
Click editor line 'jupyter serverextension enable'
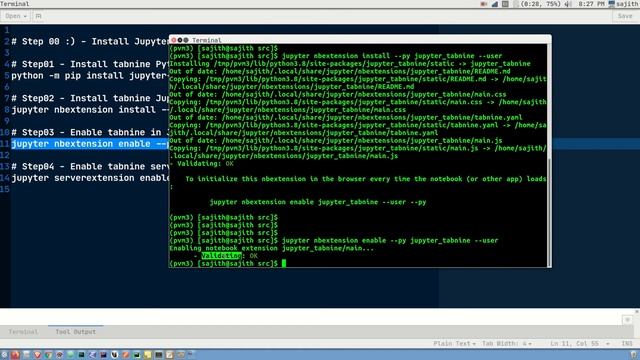90,178
